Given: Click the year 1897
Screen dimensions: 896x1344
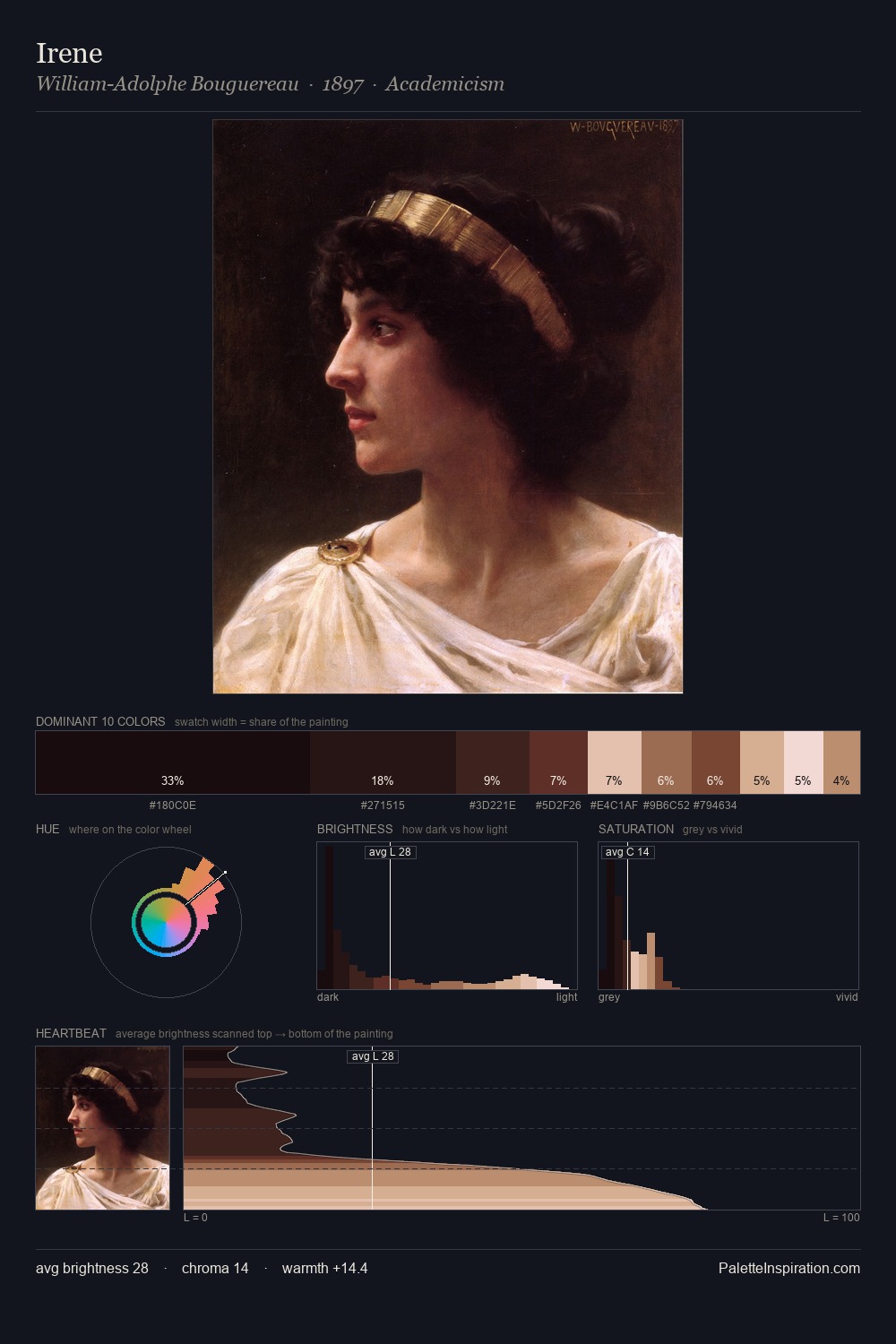Looking at the screenshot, I should pos(342,84).
